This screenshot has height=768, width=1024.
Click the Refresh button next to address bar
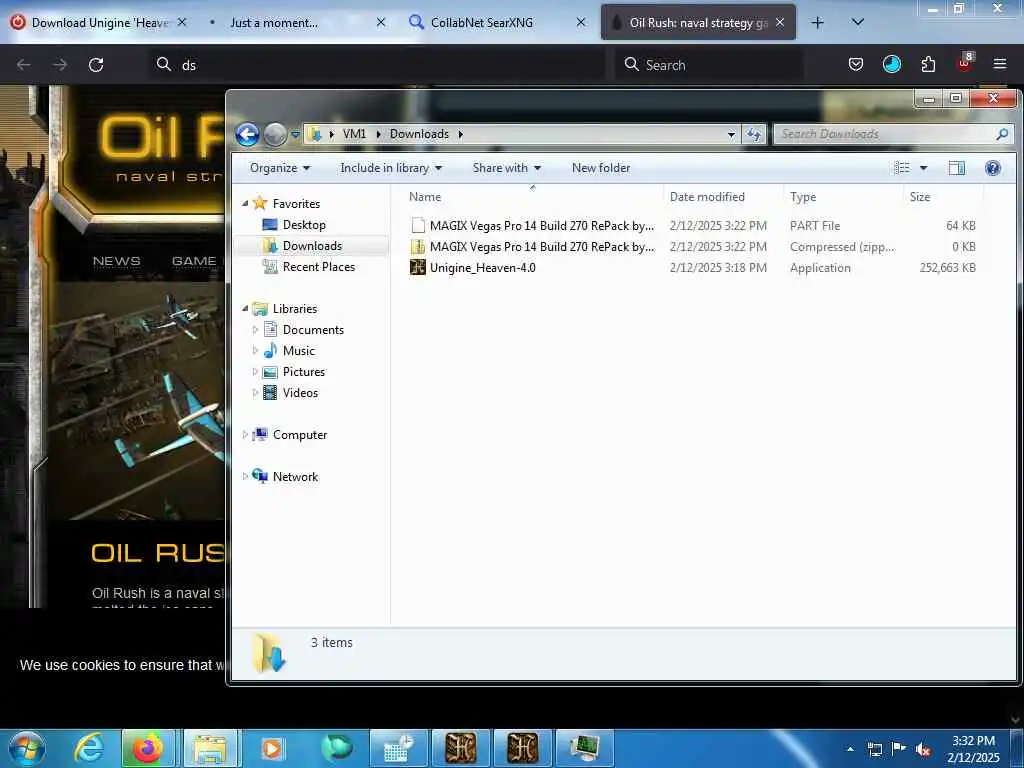[754, 134]
